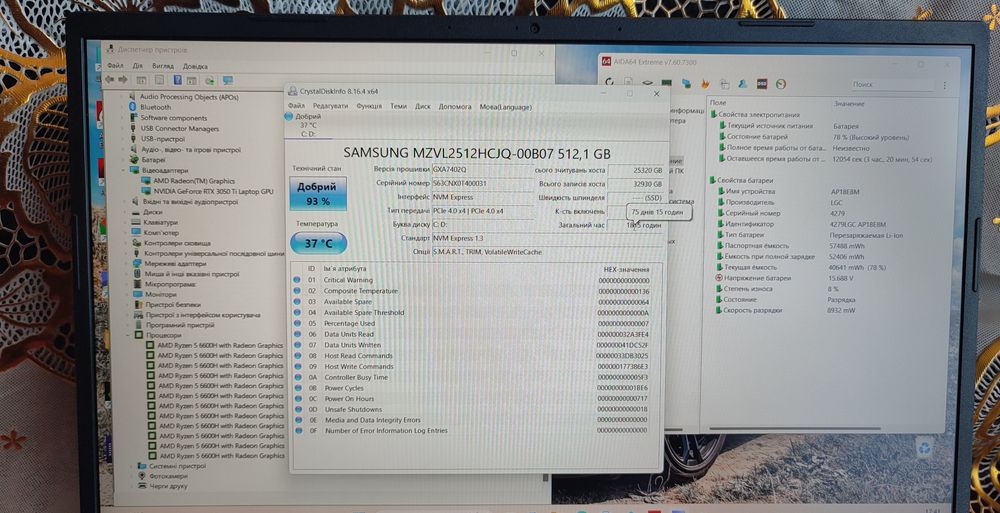The height and width of the screenshot is (513, 1000).
Task: Click AIDA64 OSD panel icon
Action: [x=761, y=84]
